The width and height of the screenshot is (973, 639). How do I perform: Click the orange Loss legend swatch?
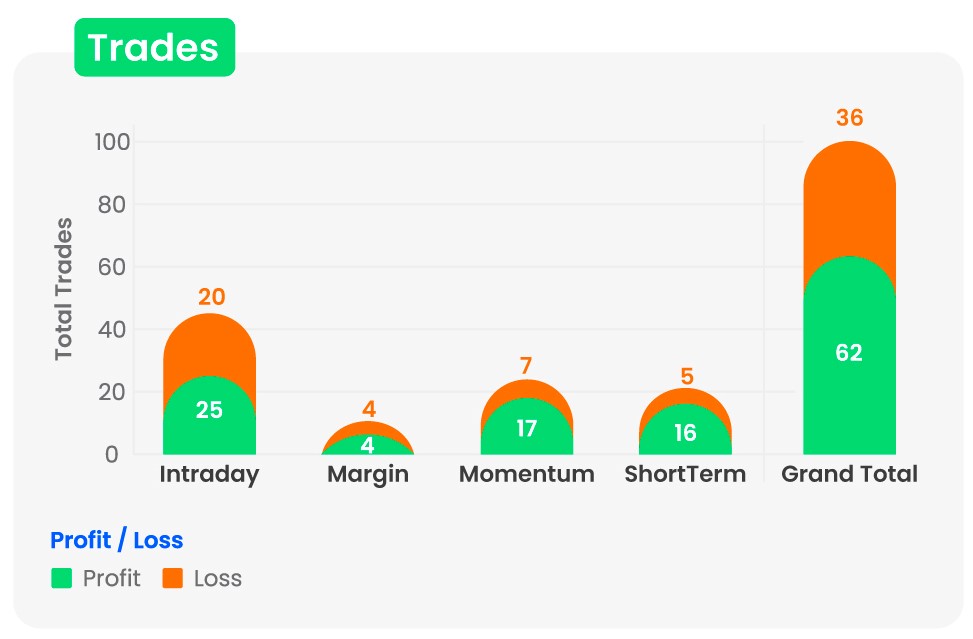(172, 578)
